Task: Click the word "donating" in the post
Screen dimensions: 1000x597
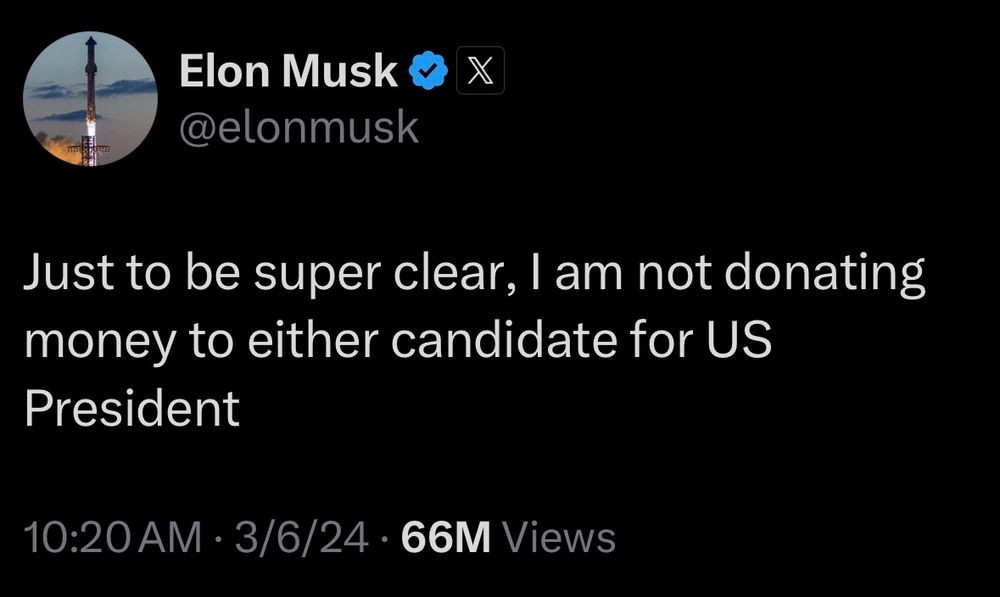Action: click(825, 275)
